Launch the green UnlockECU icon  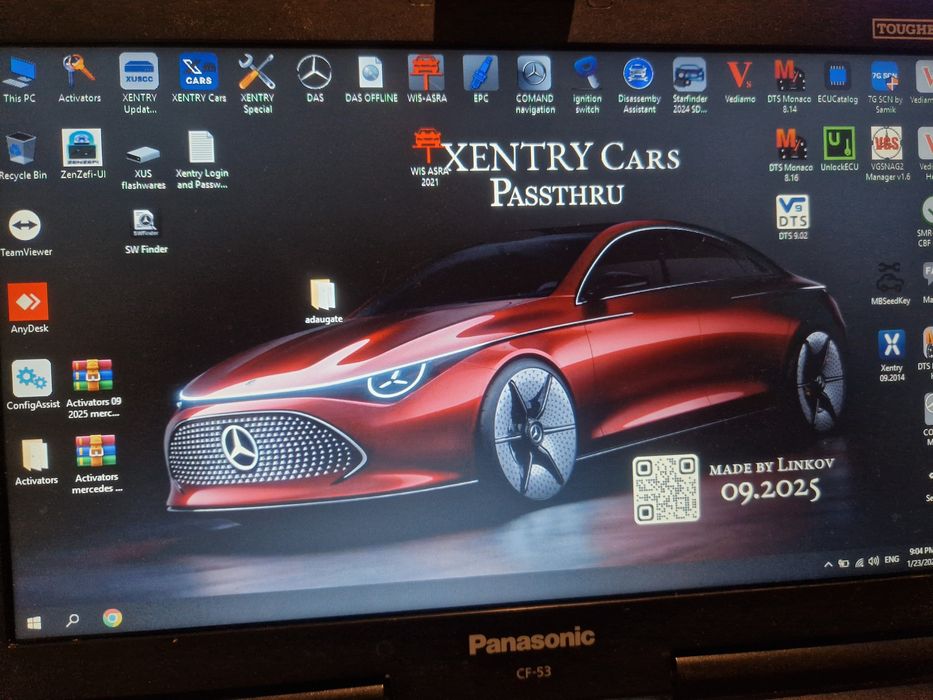[839, 149]
